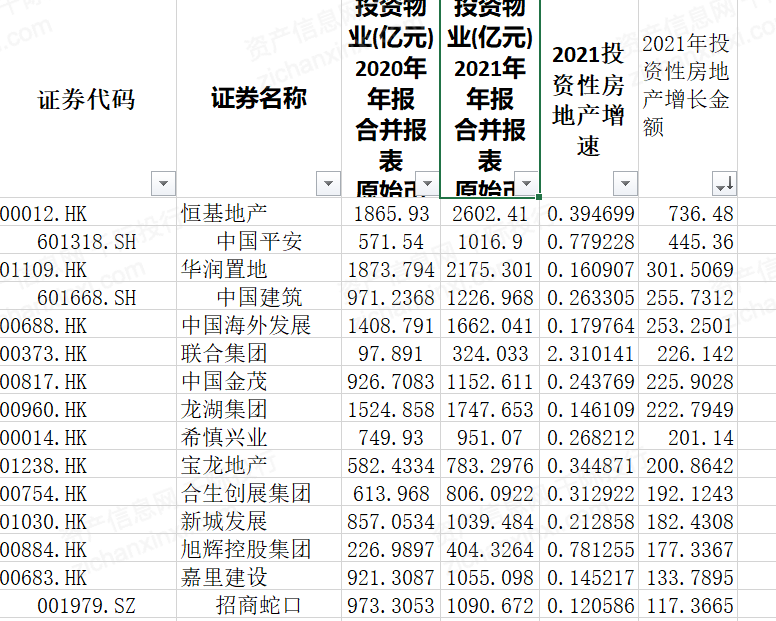Select cell 00754.HK
The image size is (776, 621).
tap(88, 493)
